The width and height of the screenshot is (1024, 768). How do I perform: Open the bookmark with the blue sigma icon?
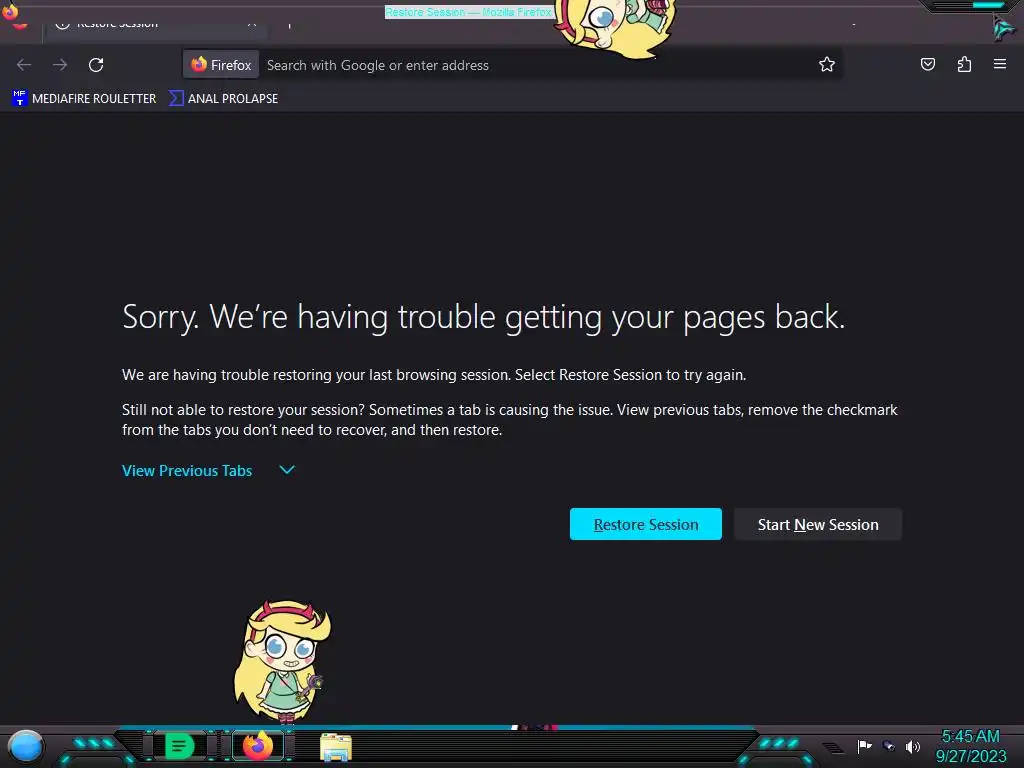(x=223, y=99)
